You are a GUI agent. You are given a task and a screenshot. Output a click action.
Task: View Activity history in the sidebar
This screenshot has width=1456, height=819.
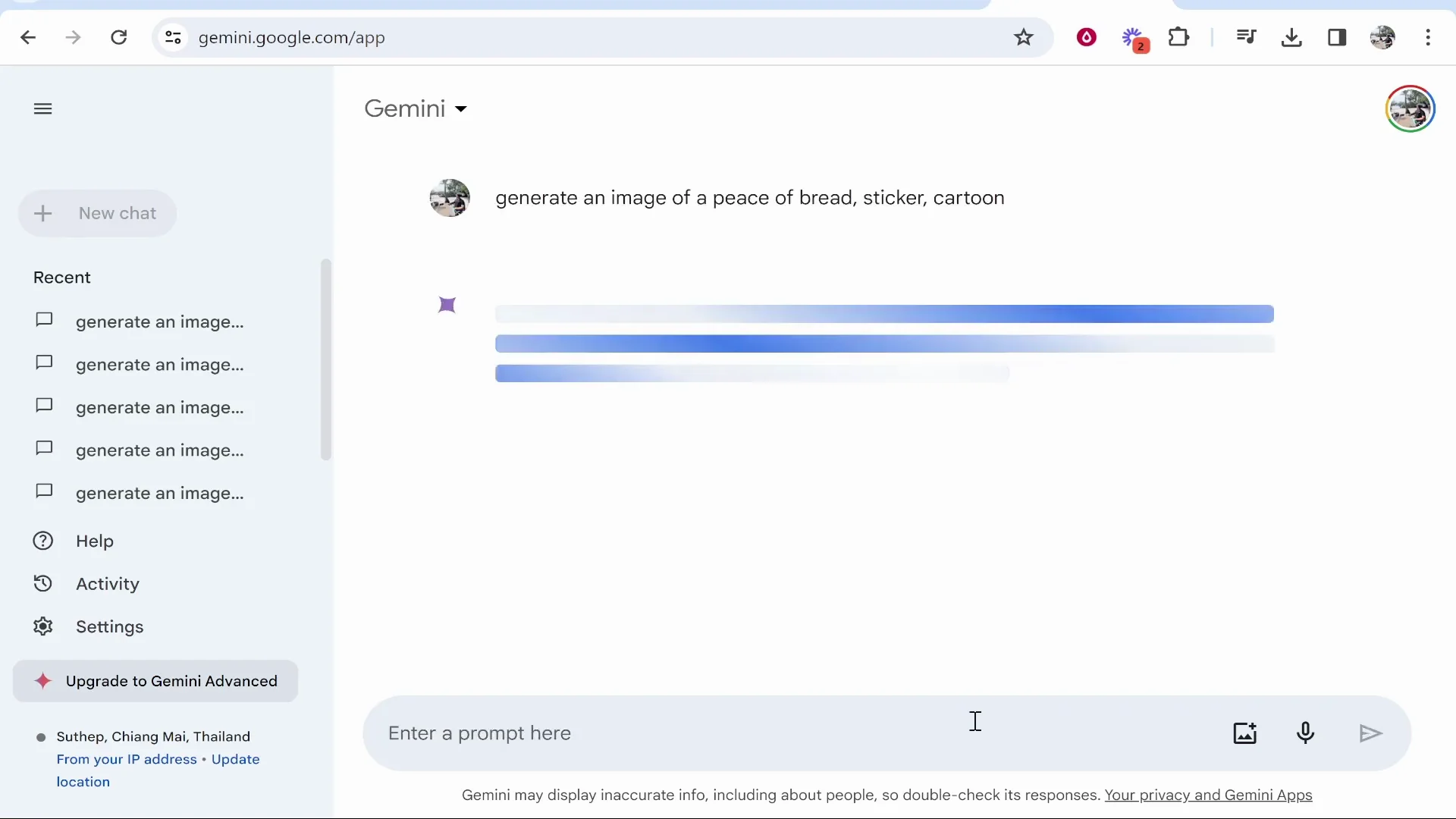pos(107,584)
